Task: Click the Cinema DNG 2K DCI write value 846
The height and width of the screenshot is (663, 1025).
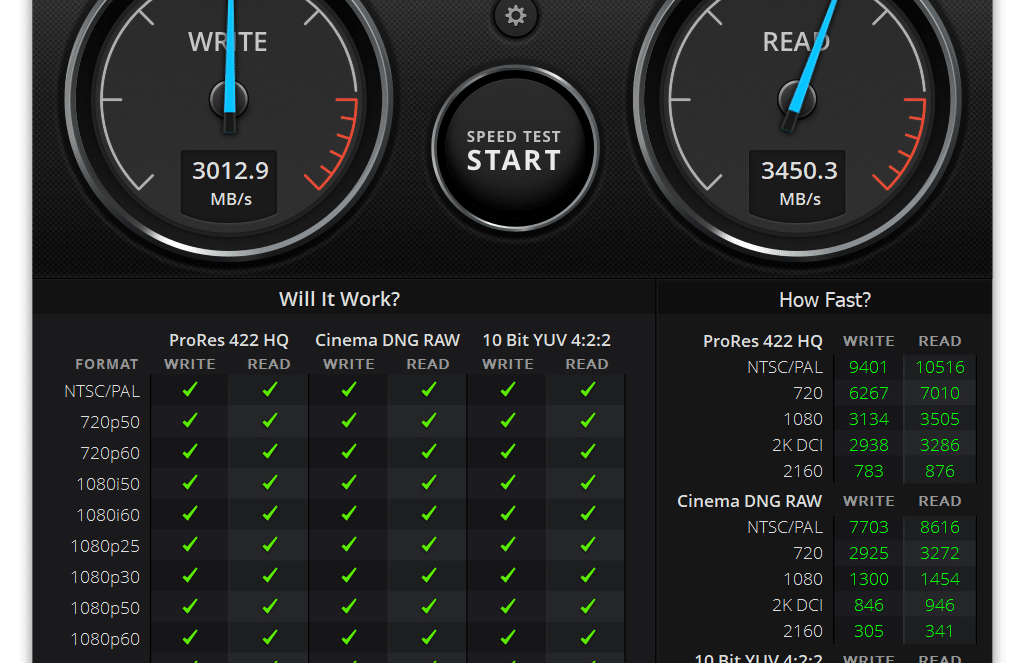Action: pos(869,605)
